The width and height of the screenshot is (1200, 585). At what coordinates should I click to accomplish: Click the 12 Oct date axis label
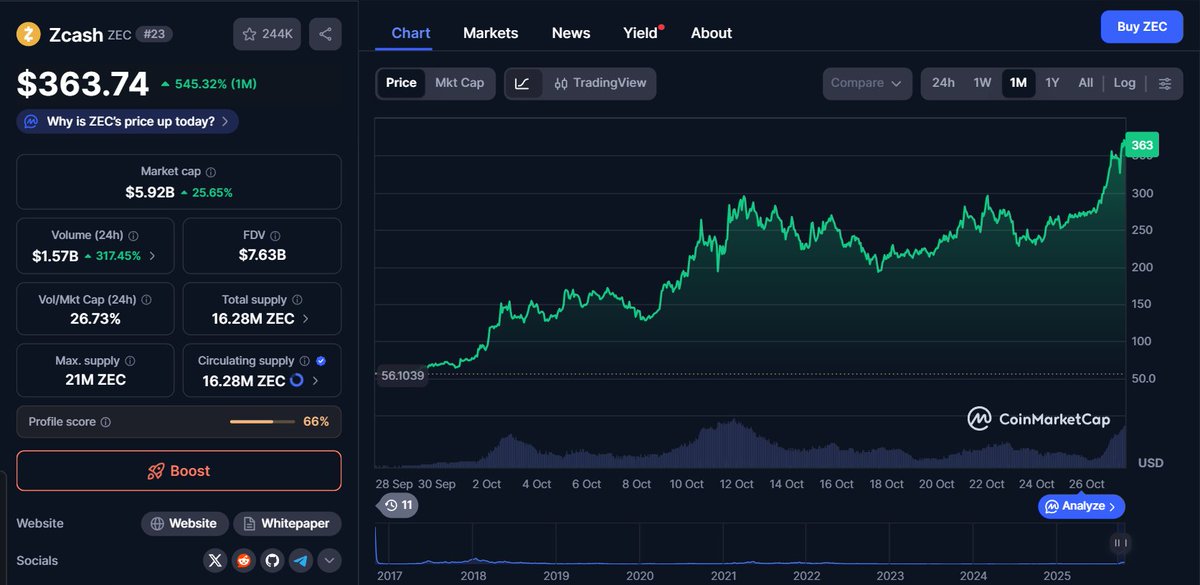(x=737, y=484)
